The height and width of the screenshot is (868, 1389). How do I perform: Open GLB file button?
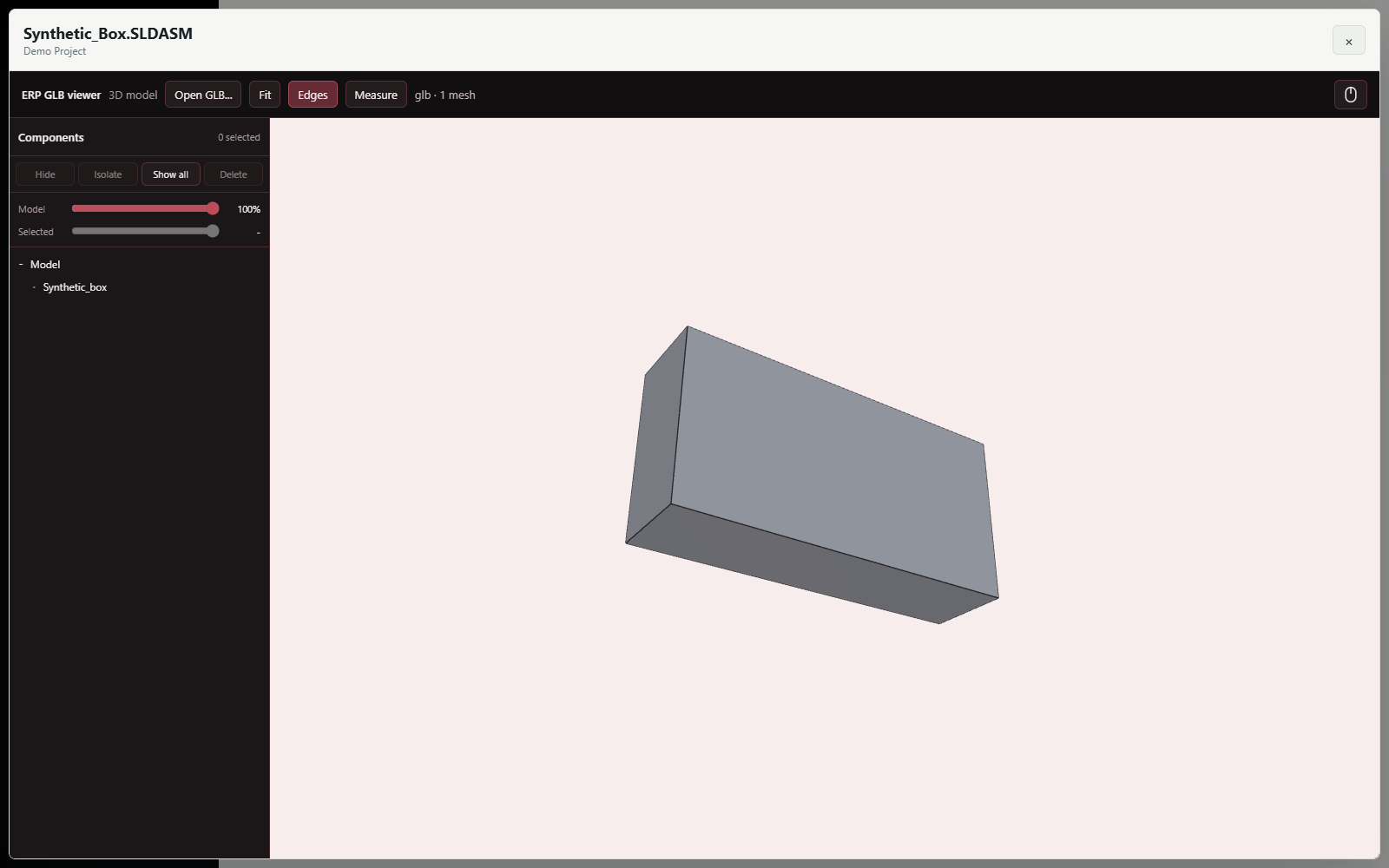[x=203, y=95]
